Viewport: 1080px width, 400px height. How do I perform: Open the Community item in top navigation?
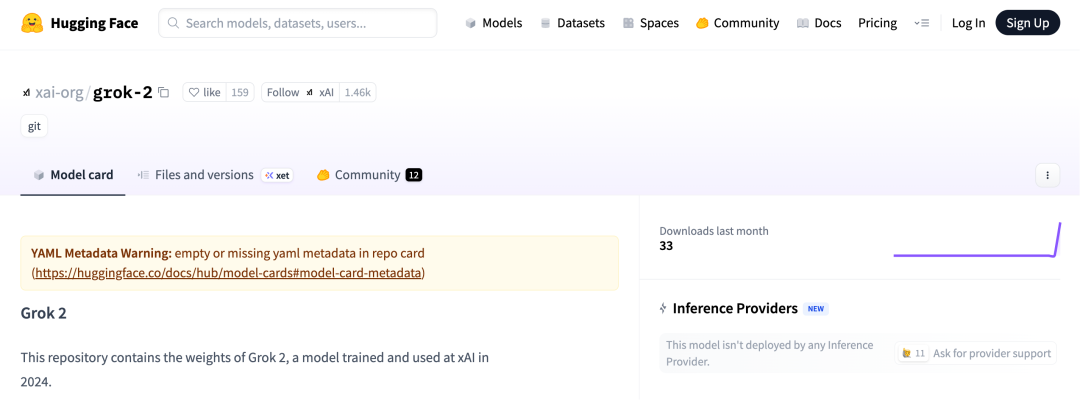point(738,23)
